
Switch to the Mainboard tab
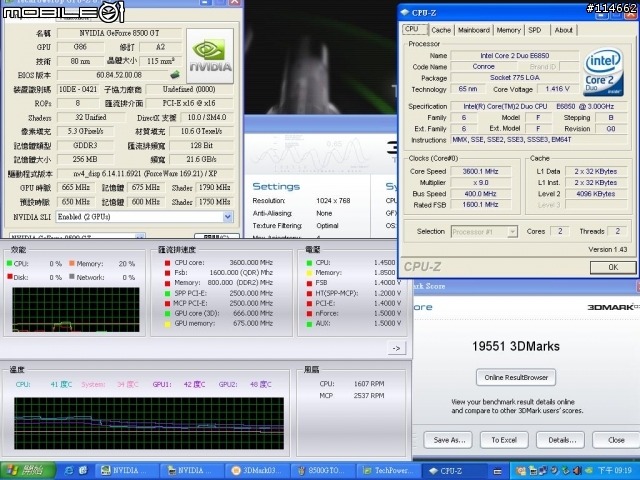click(x=474, y=30)
